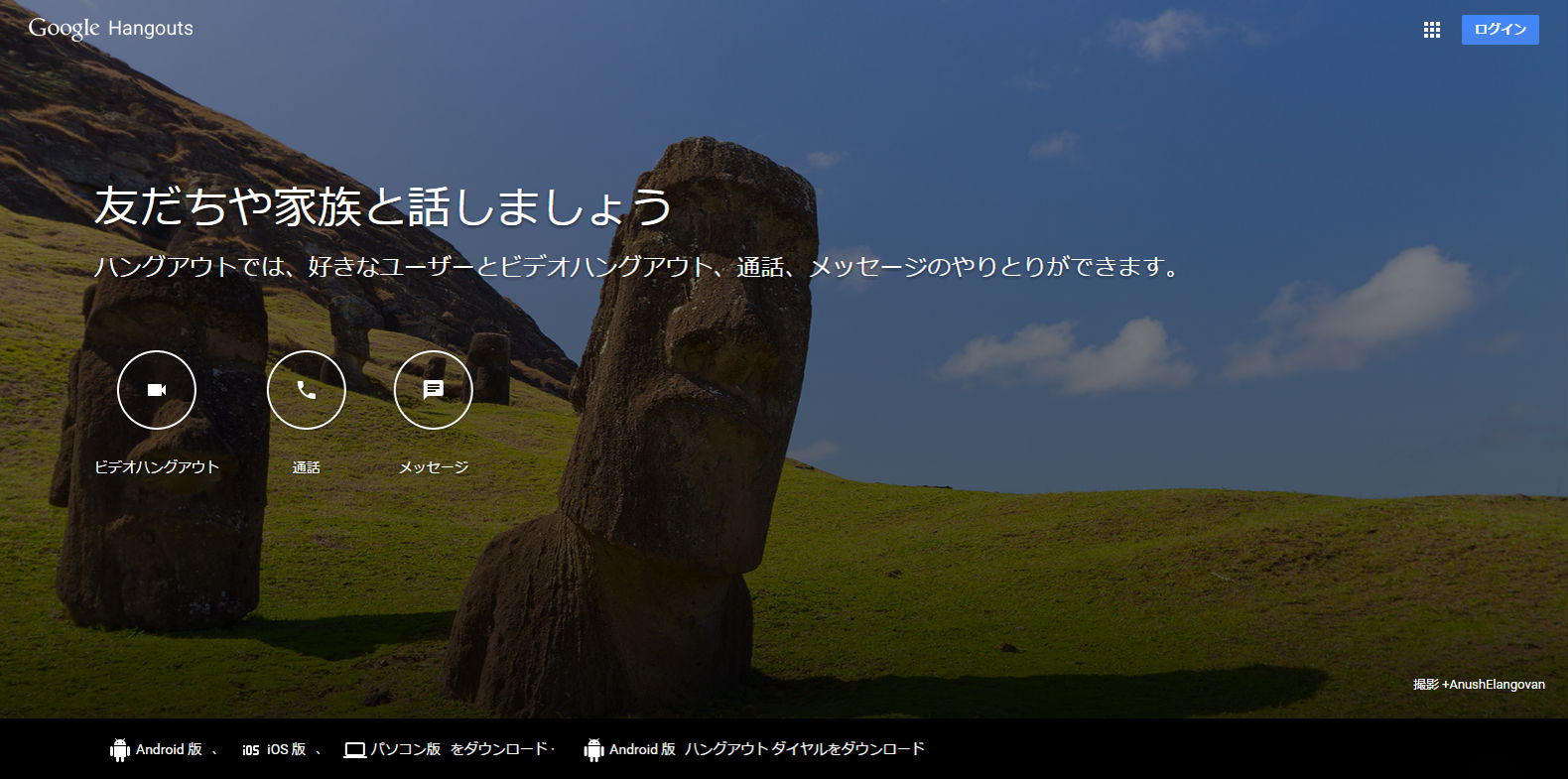
Task: Click the 通話 label under phone icon
Action: click(307, 467)
